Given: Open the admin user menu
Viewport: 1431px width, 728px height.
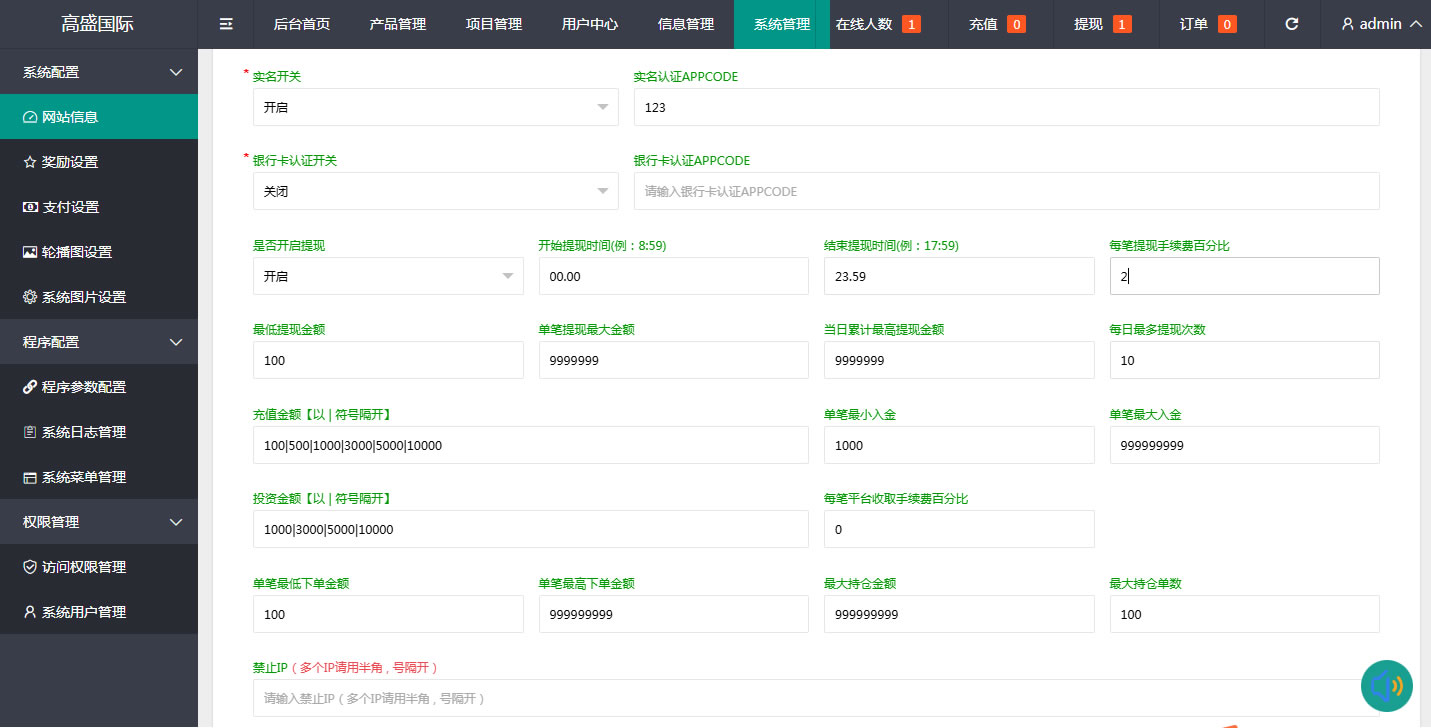Looking at the screenshot, I should [1381, 24].
